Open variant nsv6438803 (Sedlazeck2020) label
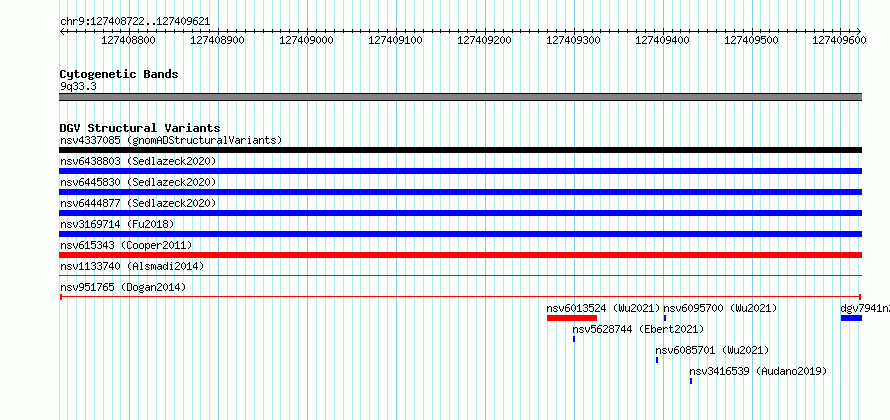890x420 pixels. coord(138,161)
